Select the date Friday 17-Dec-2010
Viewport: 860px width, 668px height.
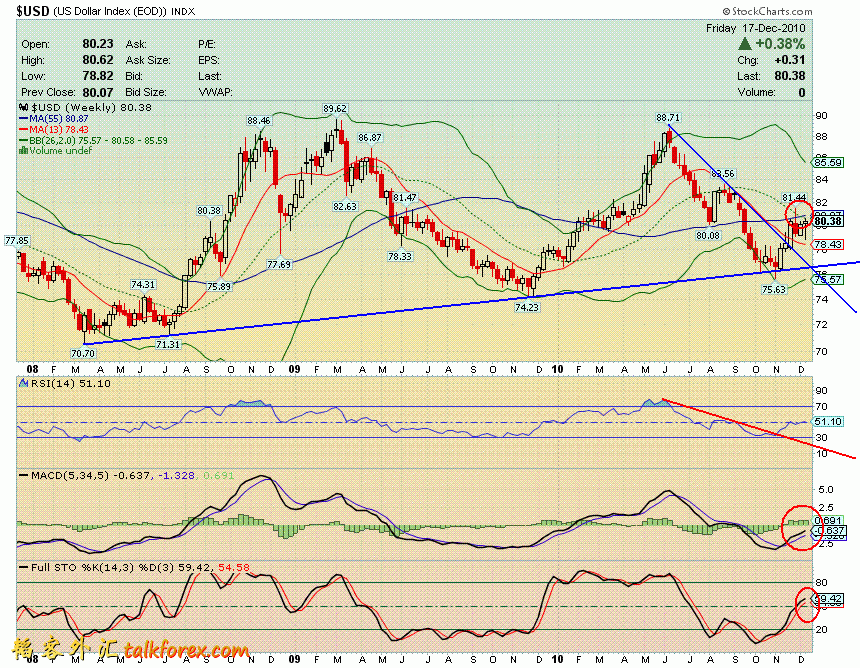click(x=755, y=28)
